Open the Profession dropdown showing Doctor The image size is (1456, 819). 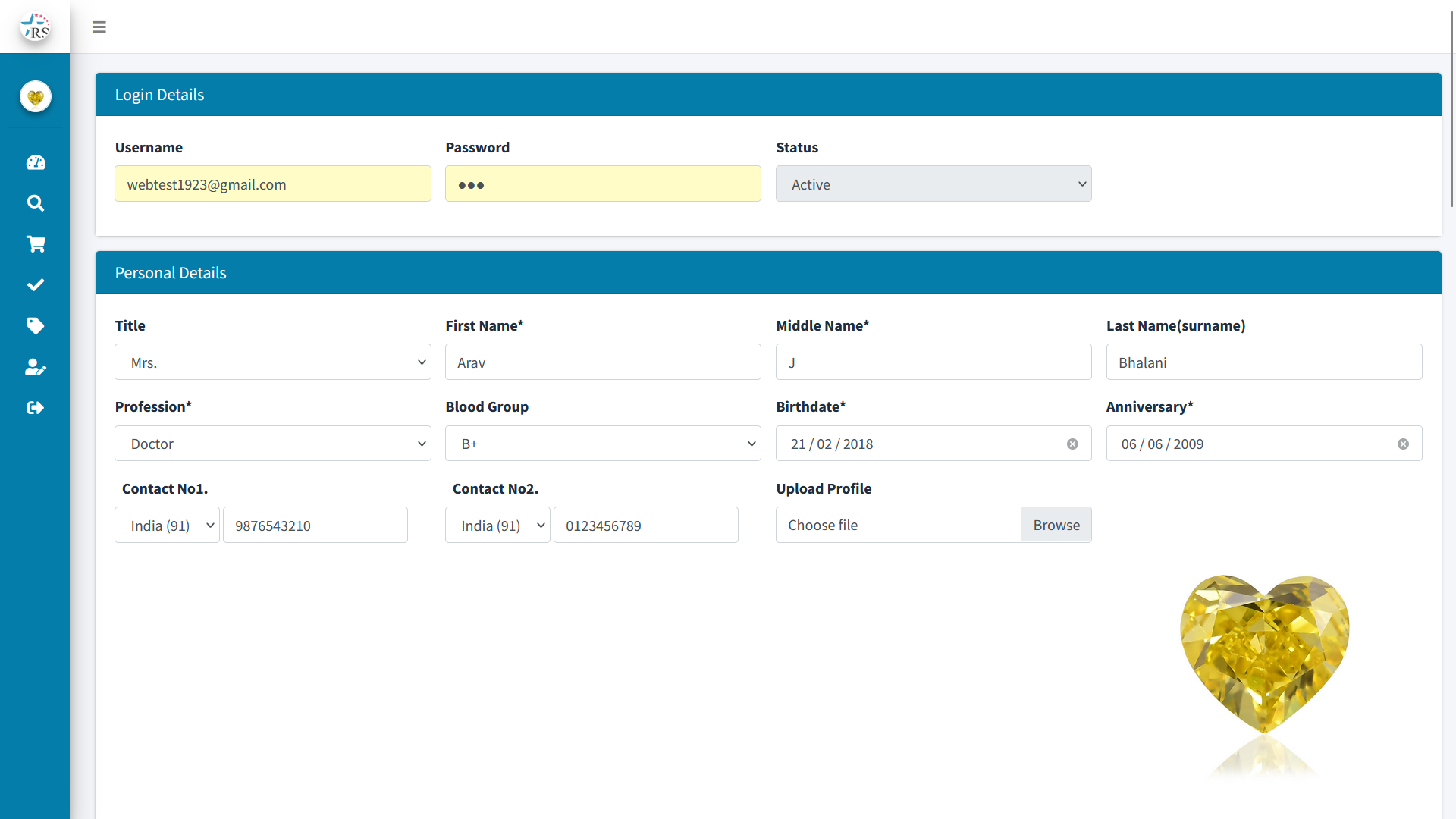pos(273,444)
